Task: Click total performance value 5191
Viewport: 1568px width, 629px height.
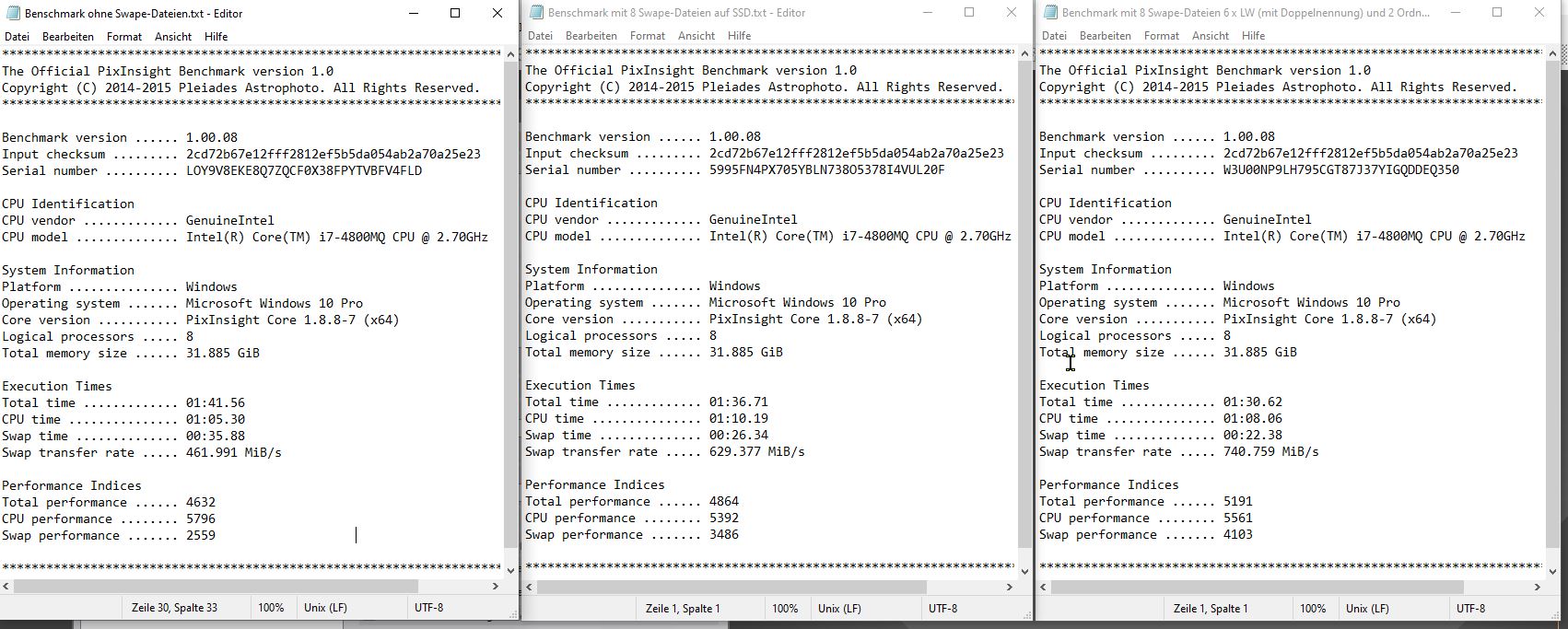Action: click(x=1238, y=501)
